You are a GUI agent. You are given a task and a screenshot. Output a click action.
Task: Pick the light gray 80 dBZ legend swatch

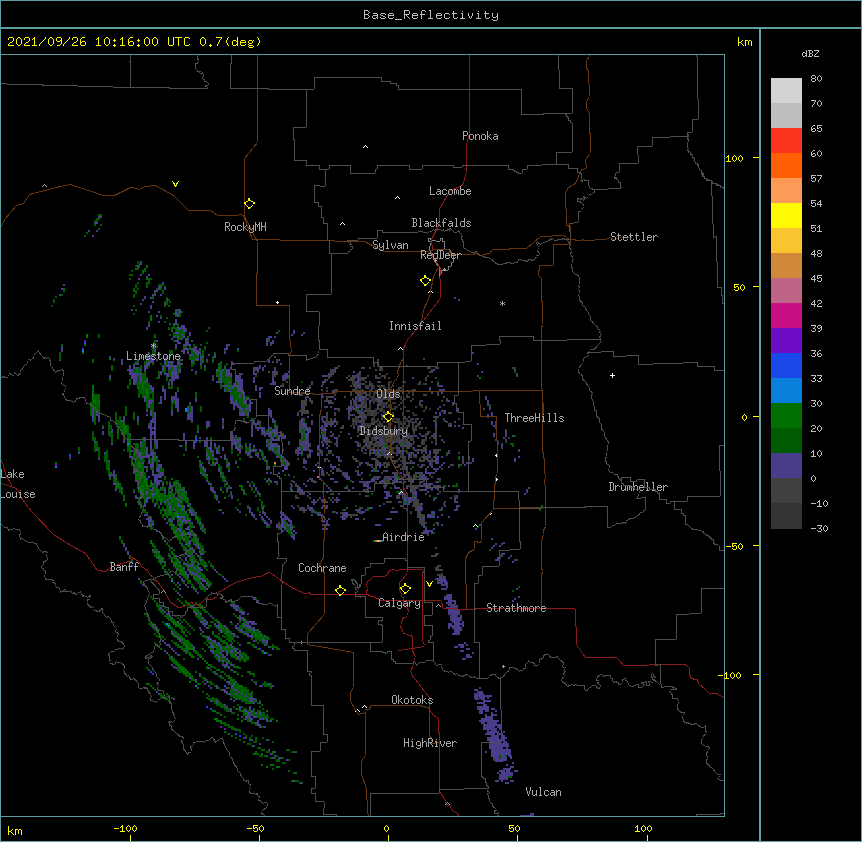point(786,91)
